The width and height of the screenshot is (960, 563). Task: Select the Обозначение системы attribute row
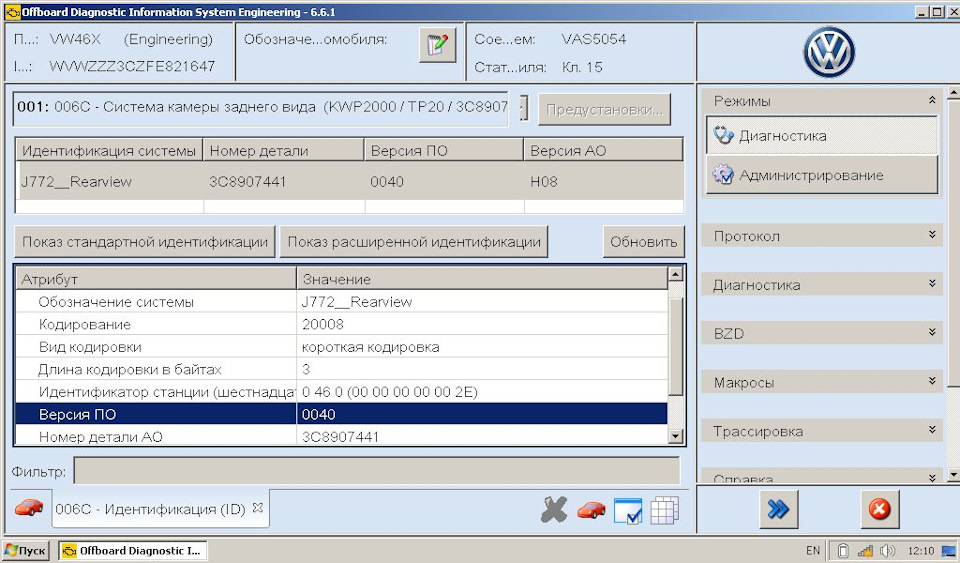coord(342,302)
